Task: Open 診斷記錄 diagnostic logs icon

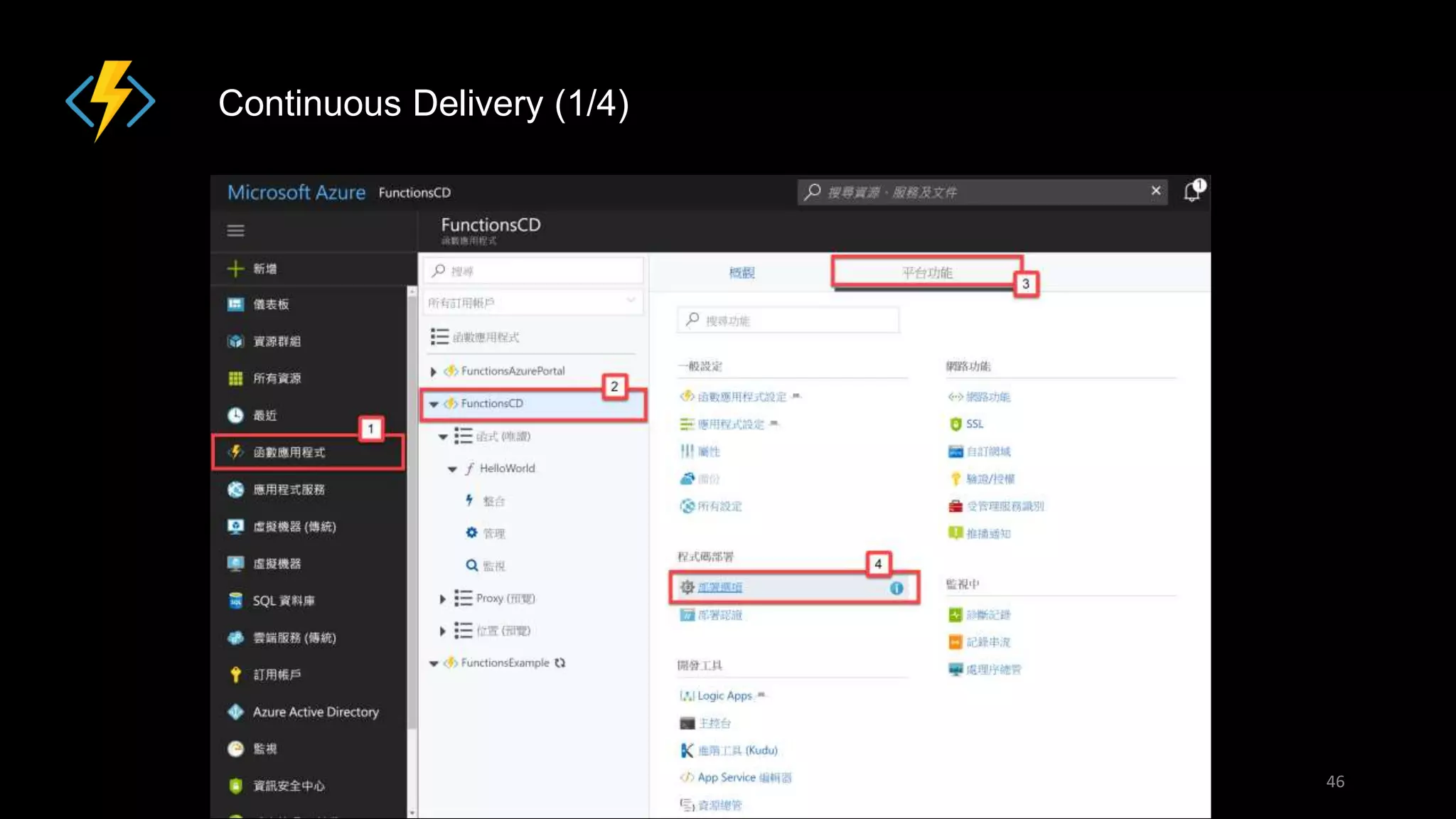Action: click(955, 615)
